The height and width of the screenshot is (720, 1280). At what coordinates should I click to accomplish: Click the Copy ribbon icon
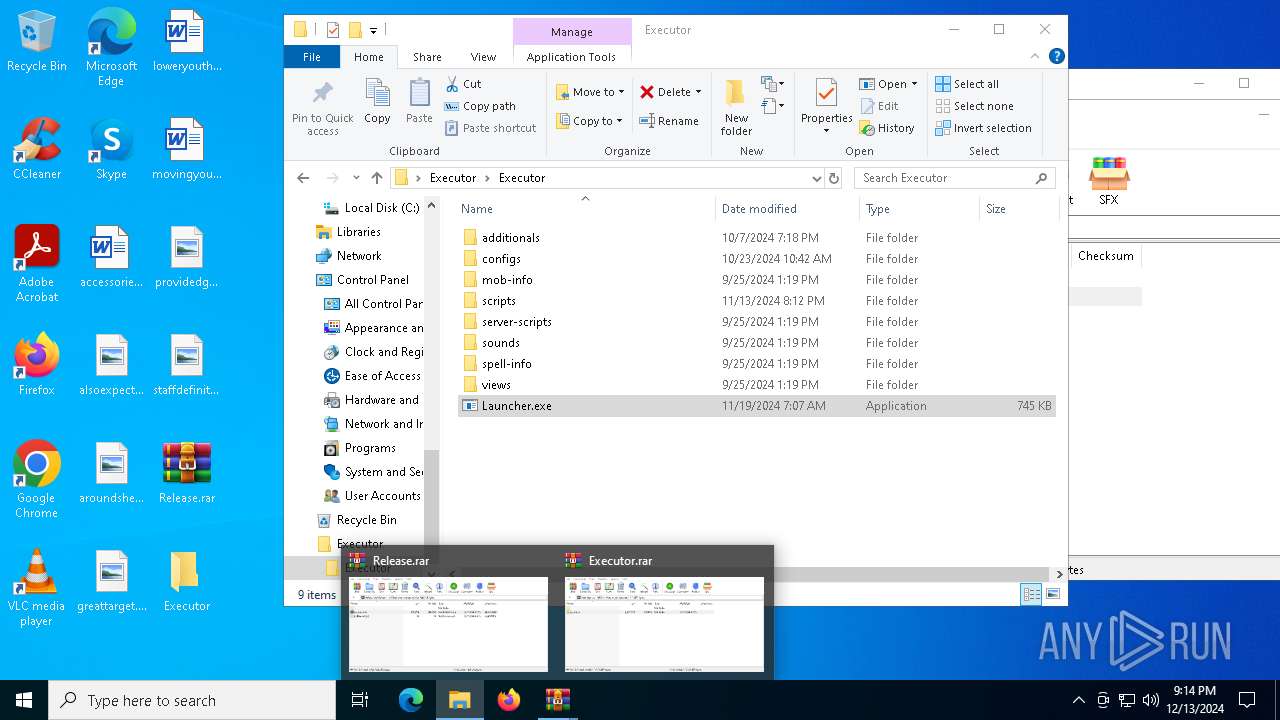[377, 101]
